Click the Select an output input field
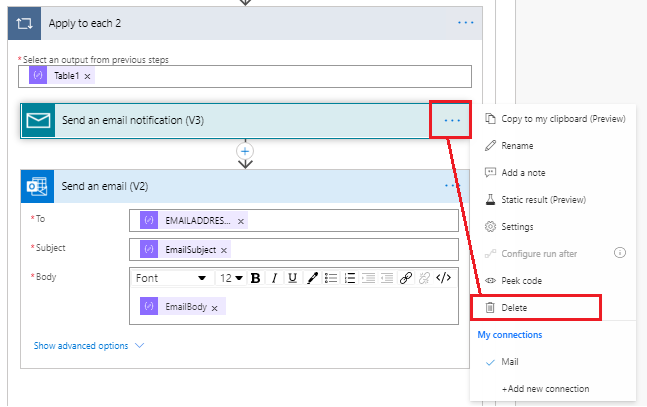The width and height of the screenshot is (647, 407). 245,76
